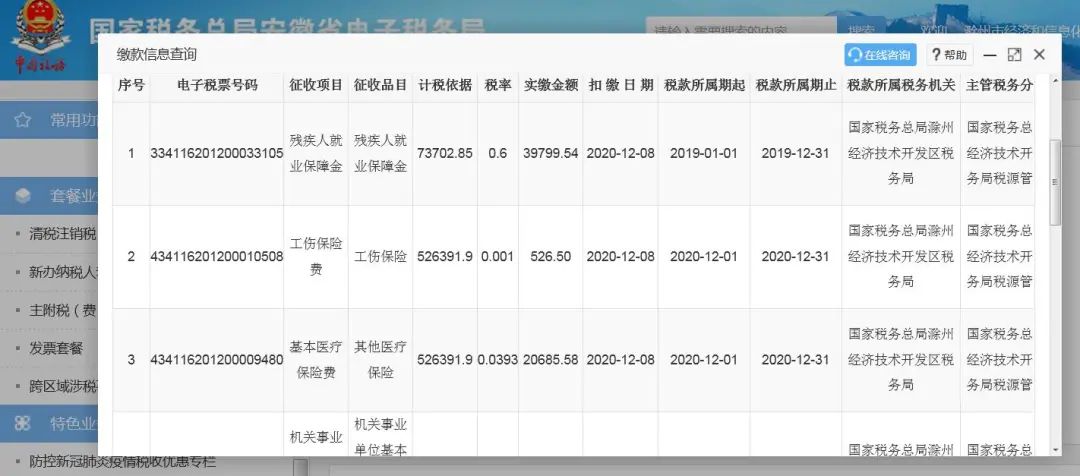1080x476 pixels.
Task: Click the scroll down arrow of table
Action: [1056, 449]
